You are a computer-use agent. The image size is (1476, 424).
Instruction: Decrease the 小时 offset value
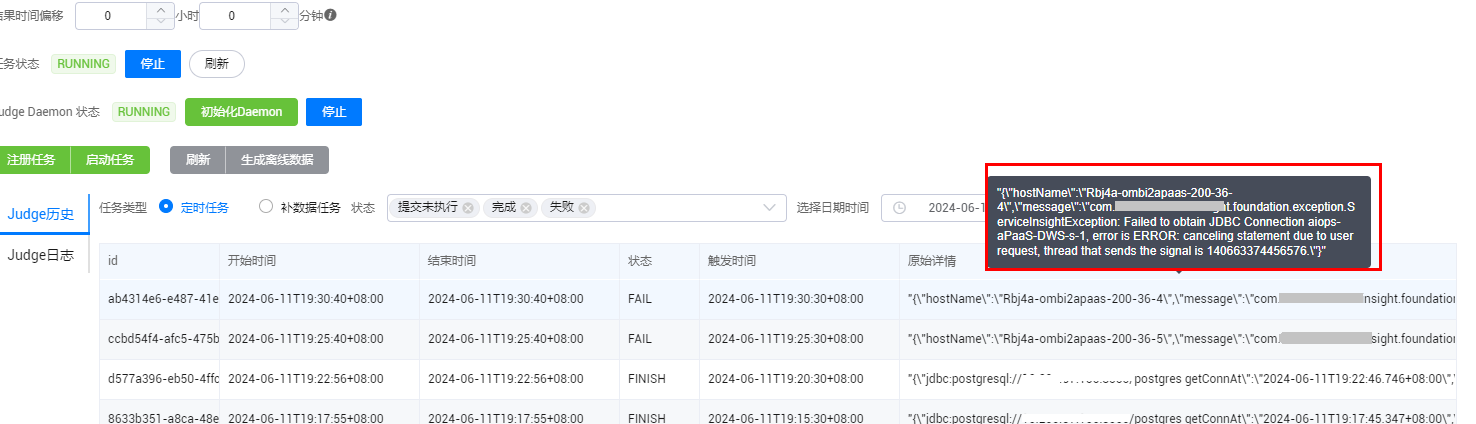160,22
